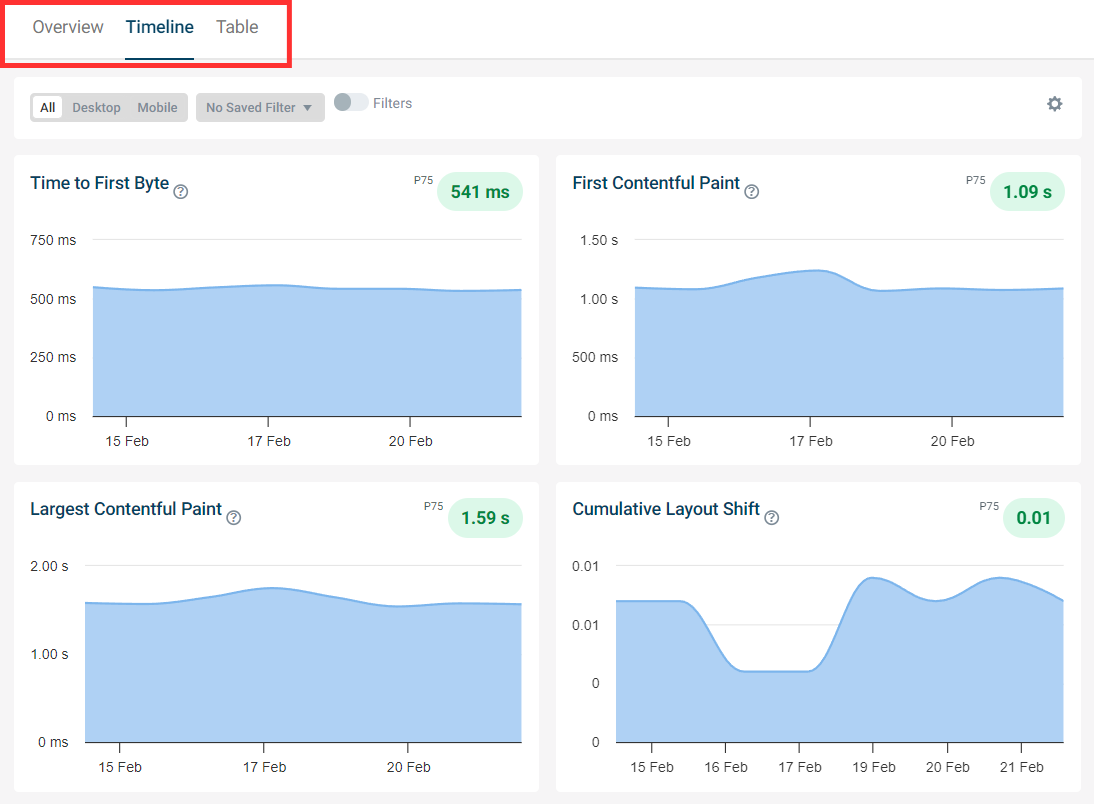Click the Largest Contentful Paint question mark
The image size is (1094, 804).
click(233, 517)
